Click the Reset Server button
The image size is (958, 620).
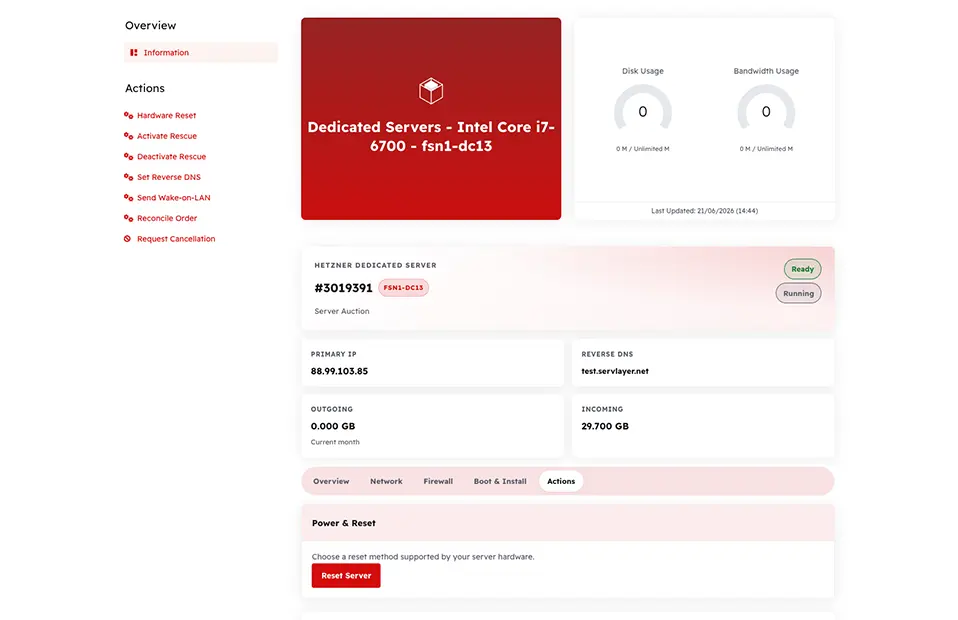(346, 575)
